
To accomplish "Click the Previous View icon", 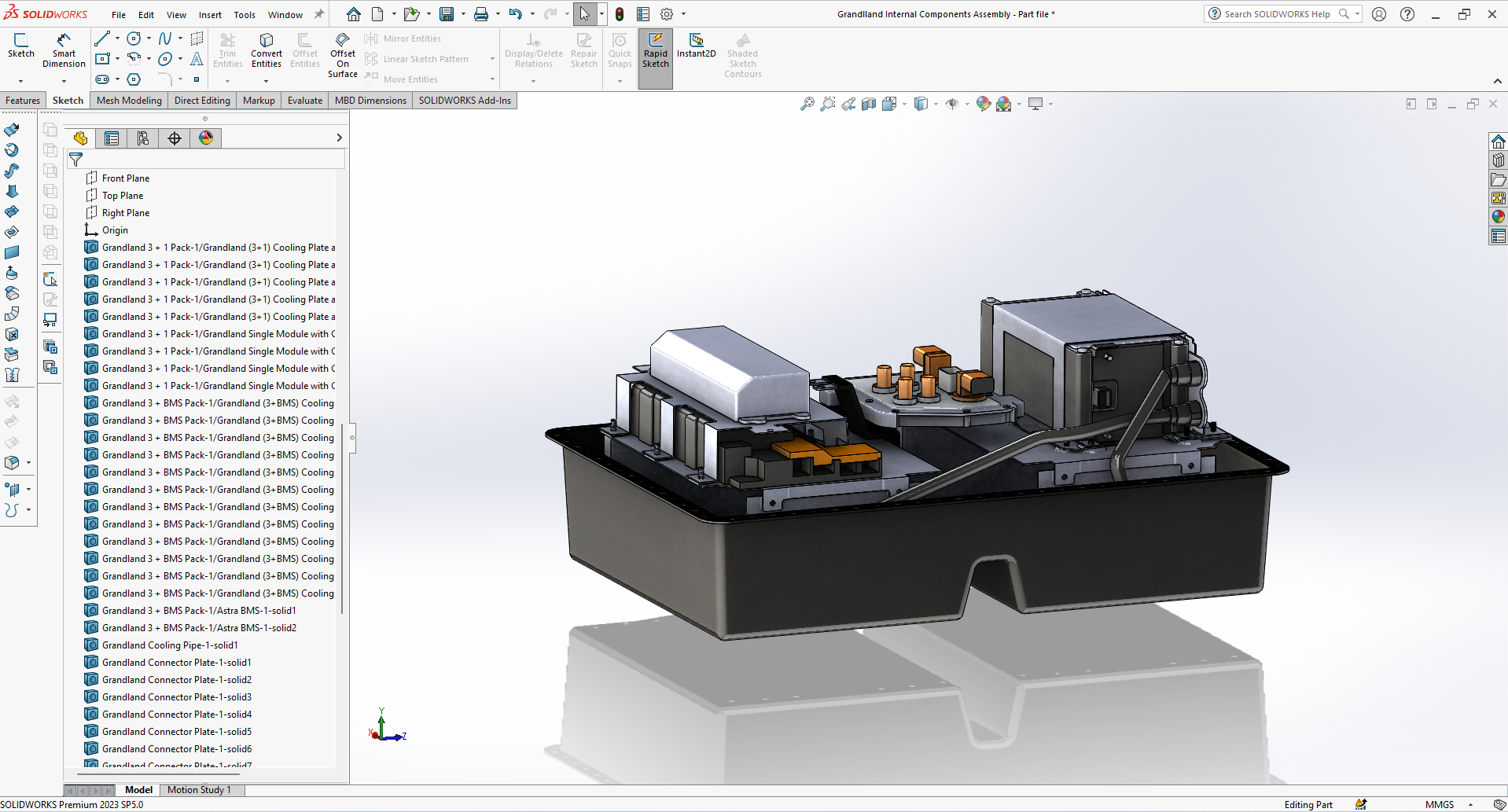I will point(848,104).
